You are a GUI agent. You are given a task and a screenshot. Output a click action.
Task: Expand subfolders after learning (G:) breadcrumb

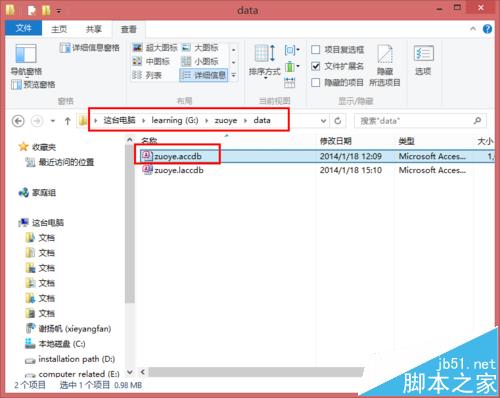(x=207, y=121)
